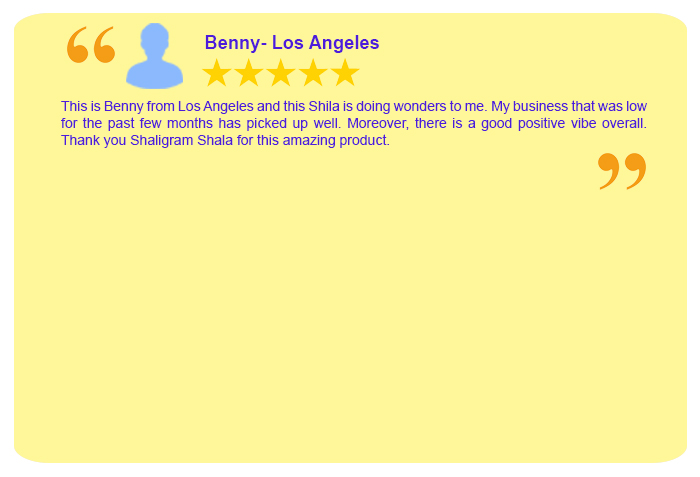Viewport: 700px width, 477px height.
Task: Click the testimonial's first line about Shila
Action: click(354, 106)
